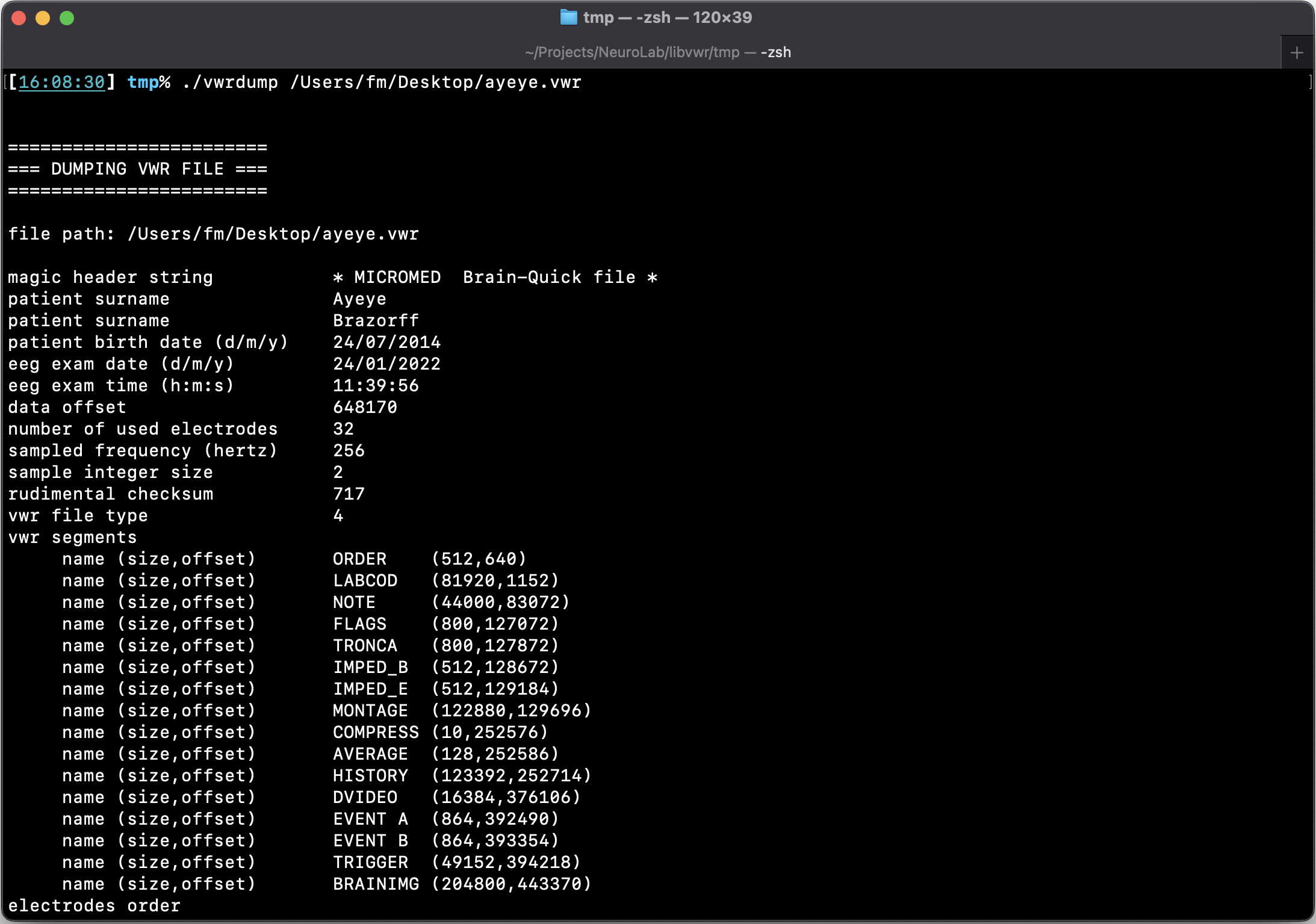Screen dimensions: 1316x924
Task: Zoom the window with green button
Action: pos(67,18)
